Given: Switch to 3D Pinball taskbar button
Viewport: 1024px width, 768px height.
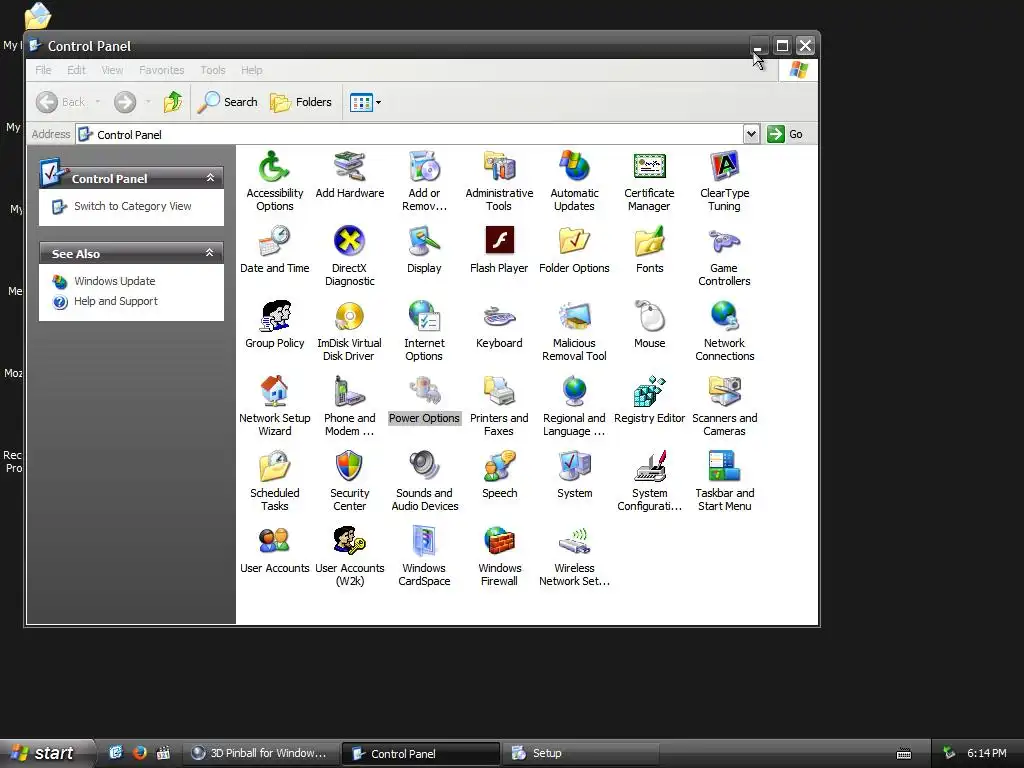Looking at the screenshot, I should point(260,753).
